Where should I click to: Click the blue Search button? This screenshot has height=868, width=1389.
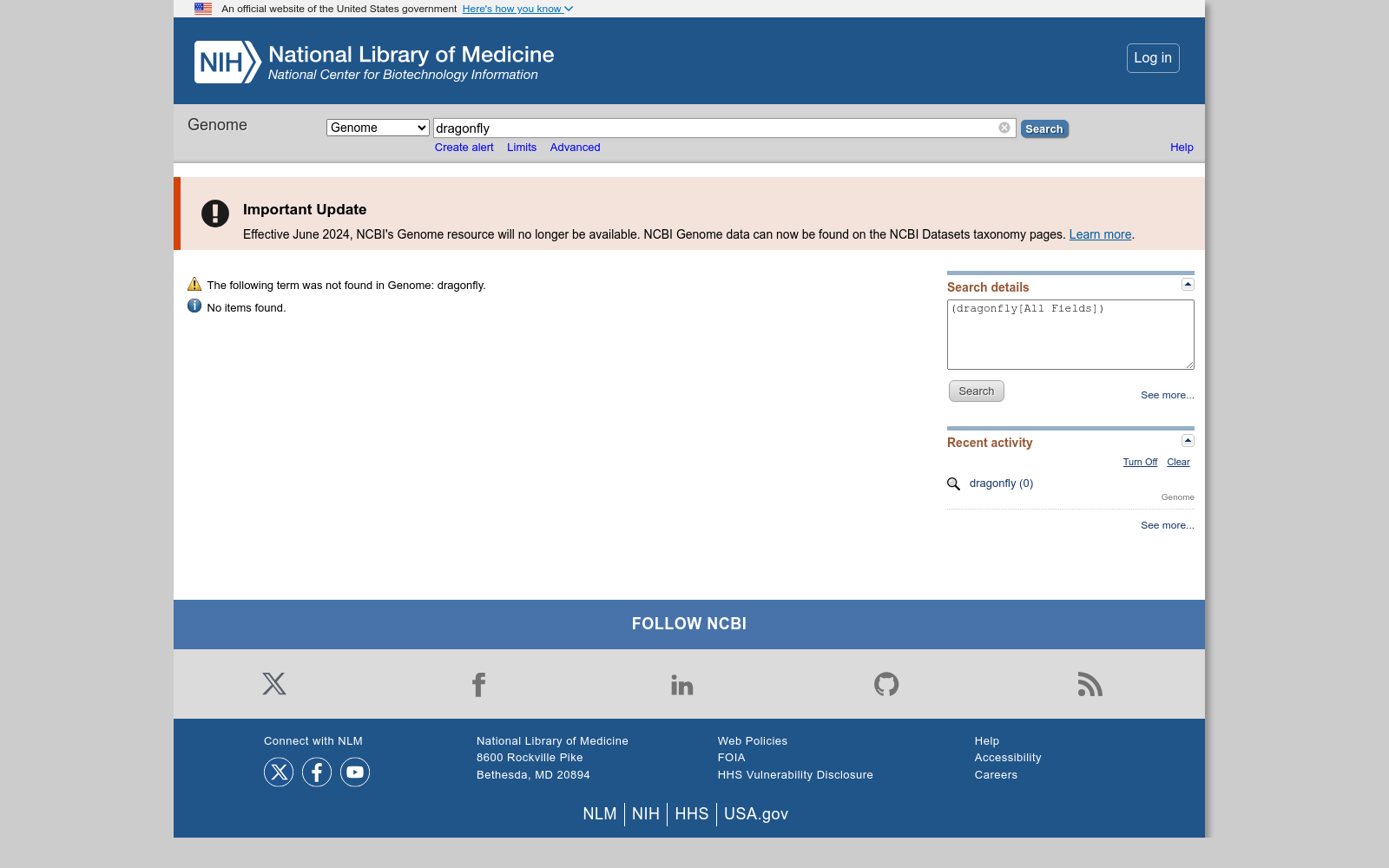pos(1044,128)
